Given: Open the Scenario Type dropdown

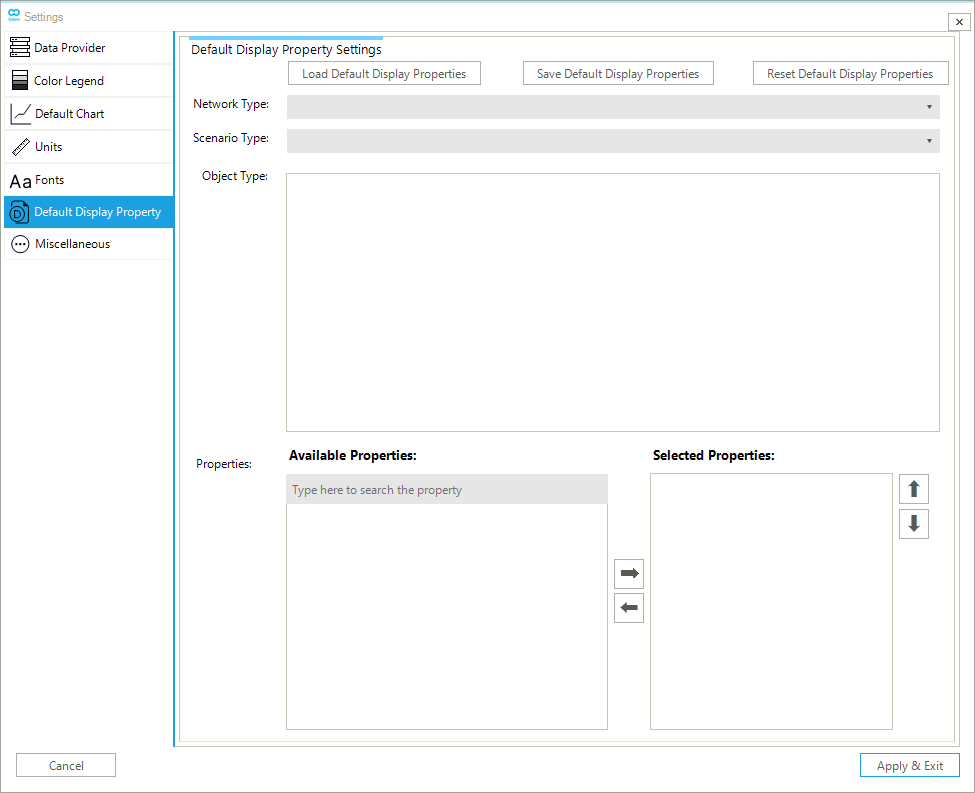Looking at the screenshot, I should click(612, 140).
